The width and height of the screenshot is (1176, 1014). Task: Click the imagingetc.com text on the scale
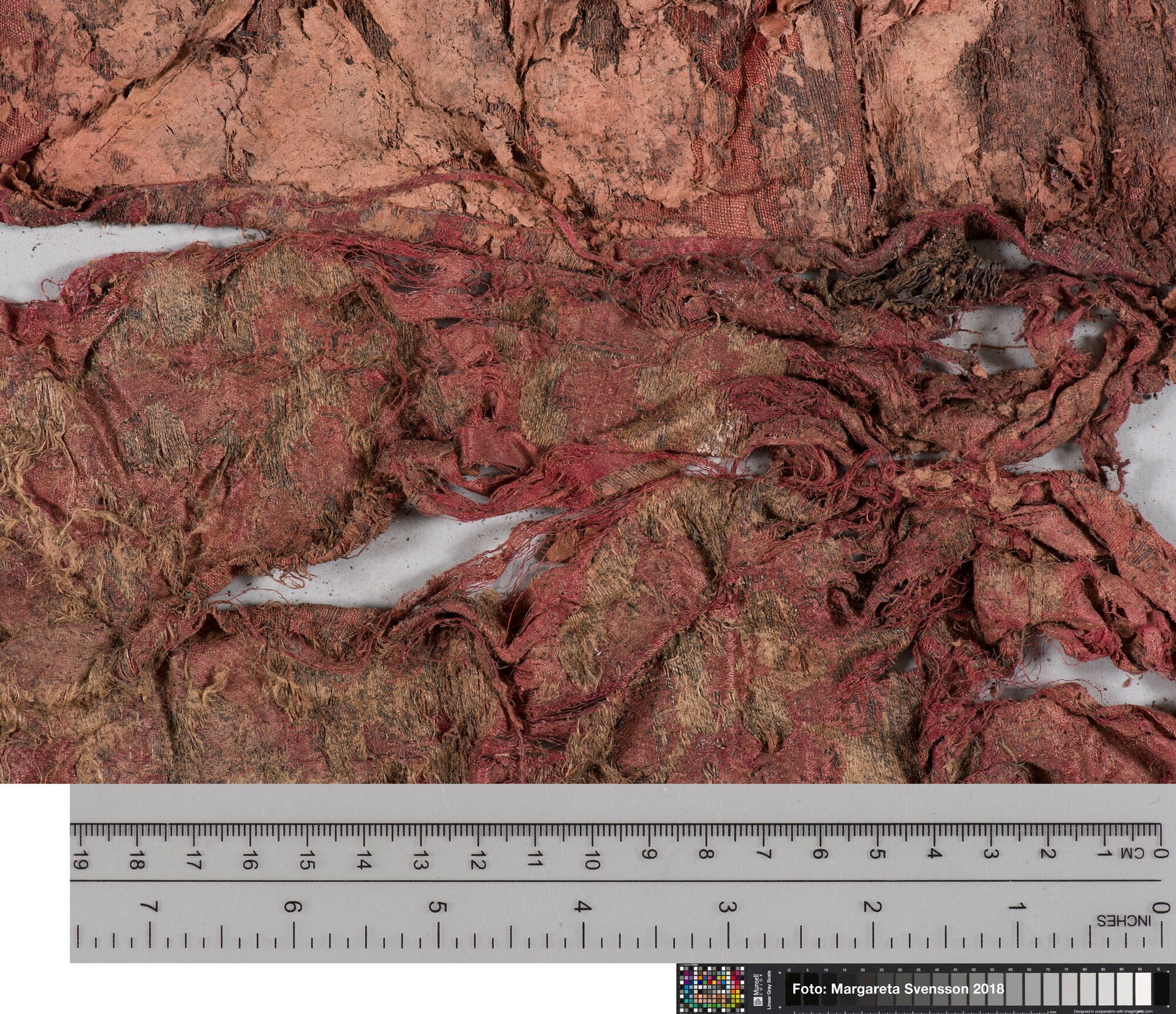point(1138,1011)
